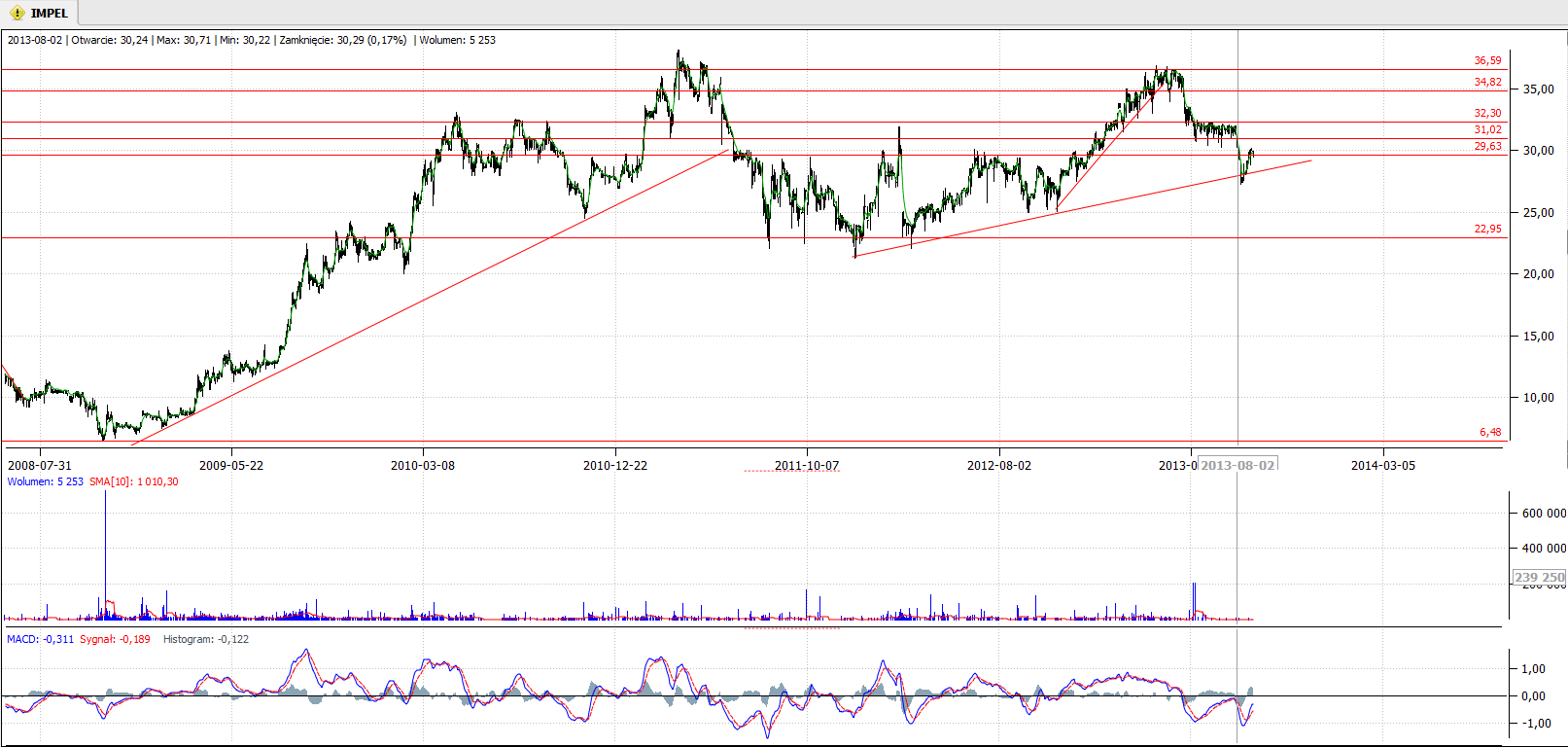The height and width of the screenshot is (747, 1568).
Task: Click the 600 000 volume axis tick
Action: click(x=1544, y=513)
